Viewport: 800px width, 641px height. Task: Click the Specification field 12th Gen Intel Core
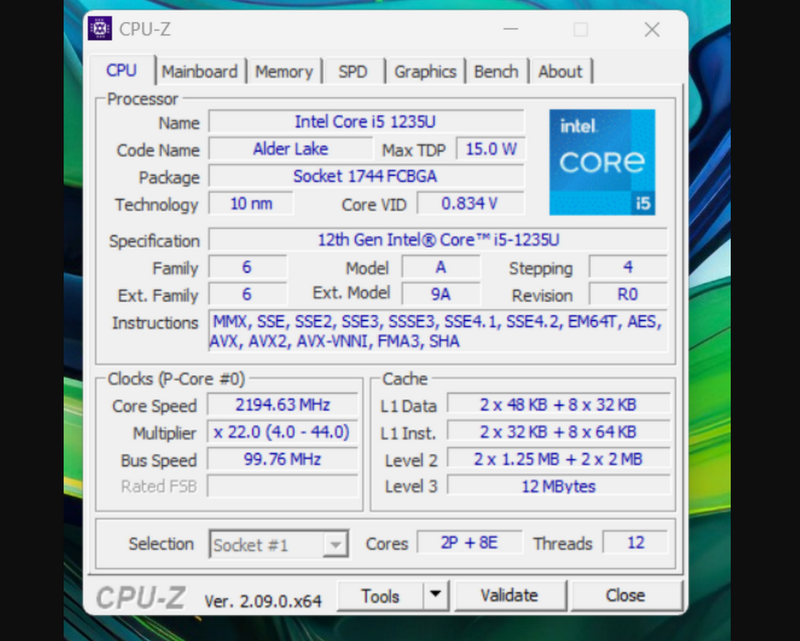tap(438, 240)
